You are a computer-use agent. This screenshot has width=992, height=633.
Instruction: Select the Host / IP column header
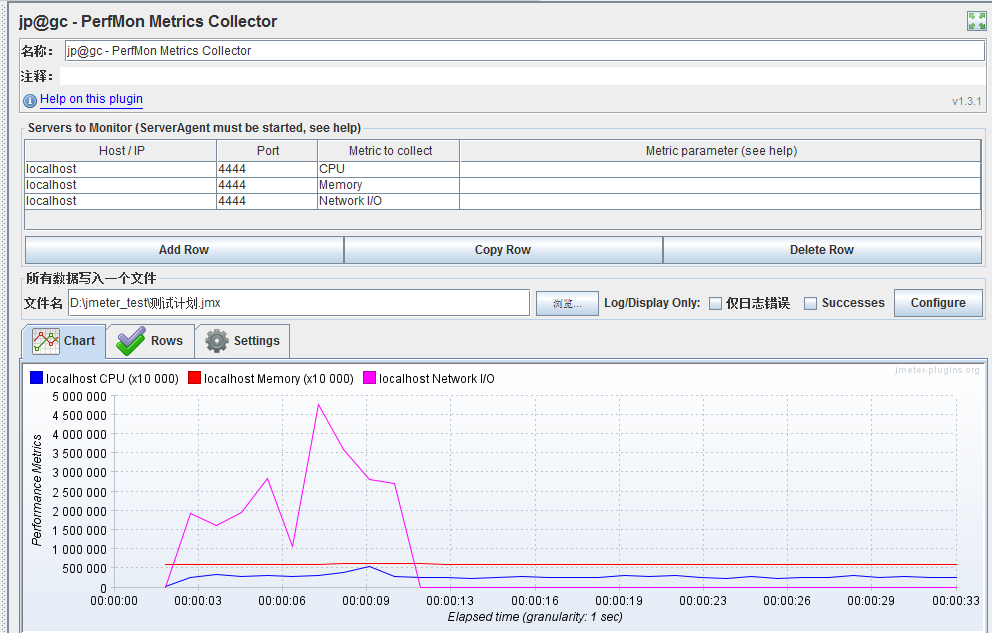(121, 151)
